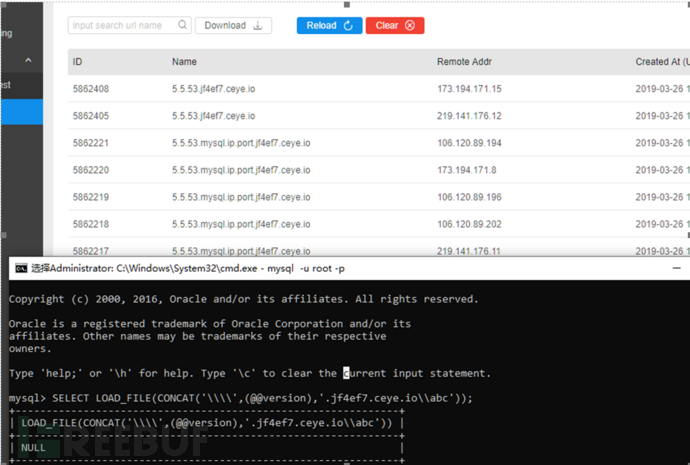
Task: Click the search magnifier icon
Action: point(182,25)
